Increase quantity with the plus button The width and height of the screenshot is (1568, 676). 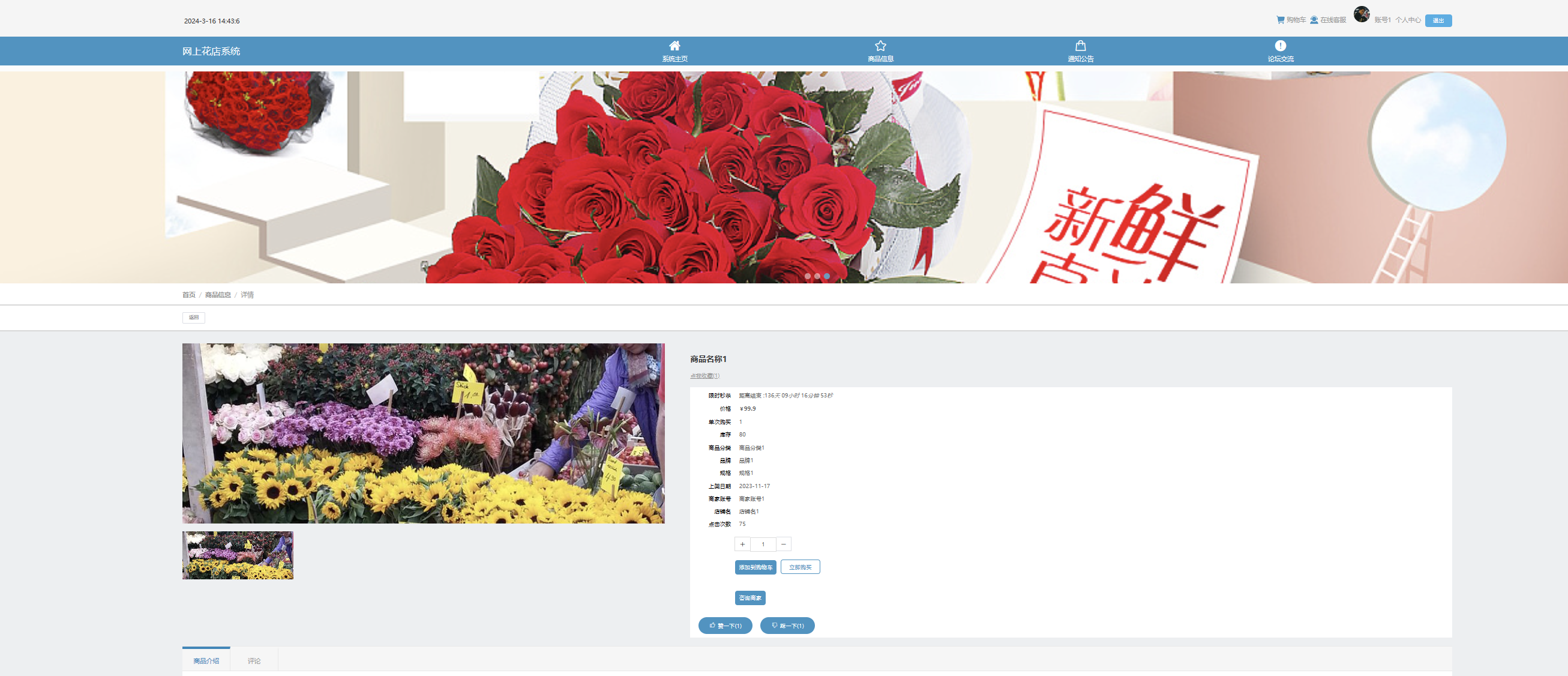[742, 544]
